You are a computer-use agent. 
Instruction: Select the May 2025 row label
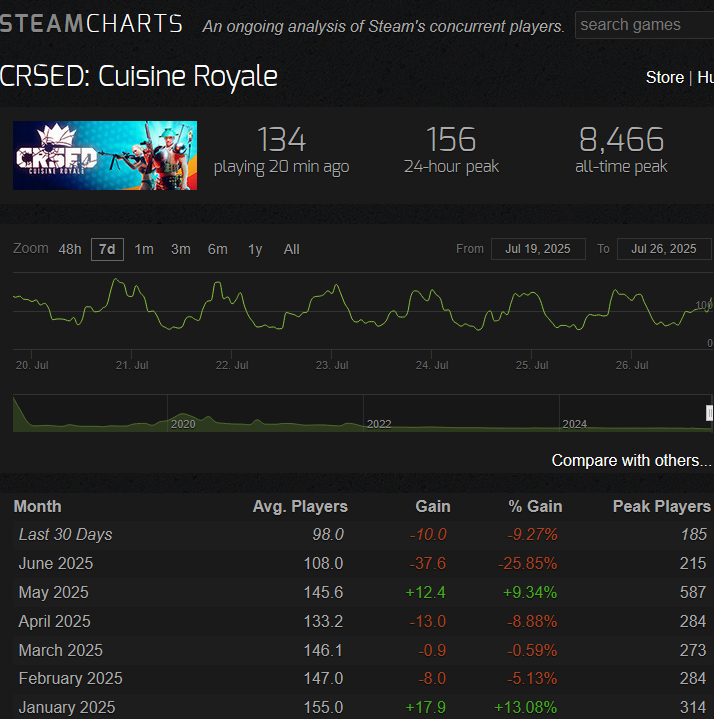tap(54, 592)
